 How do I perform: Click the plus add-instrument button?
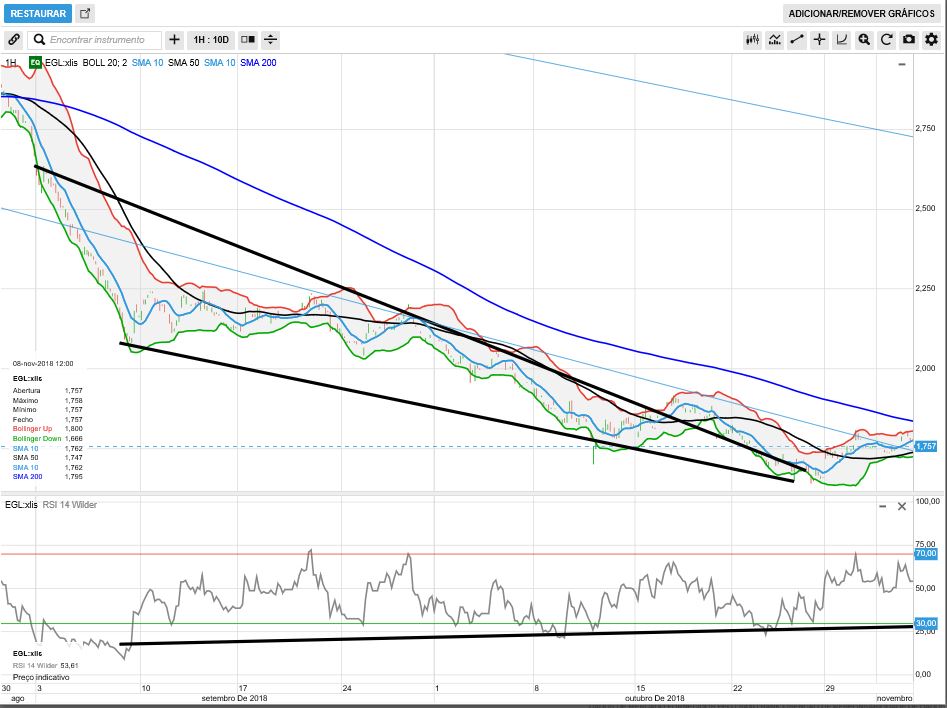coord(174,40)
